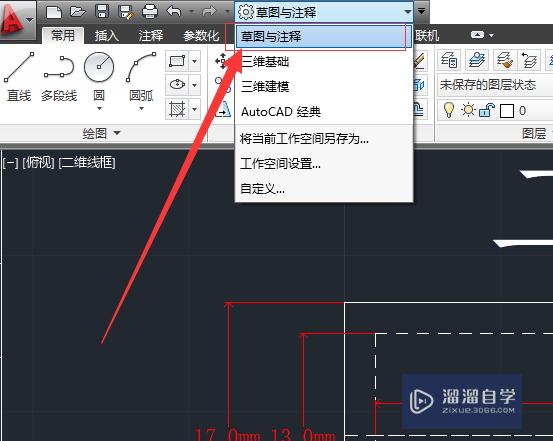Select AutoCAD 经典 workspace
553x441 pixels.
[x=323, y=112]
